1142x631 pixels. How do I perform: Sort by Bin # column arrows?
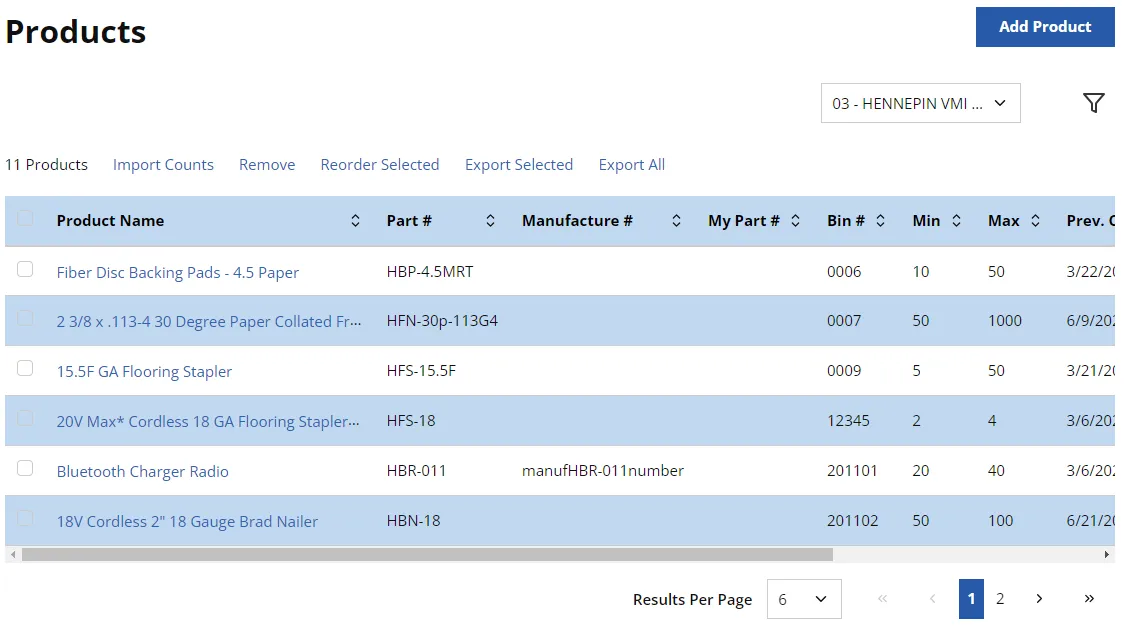tap(881, 221)
